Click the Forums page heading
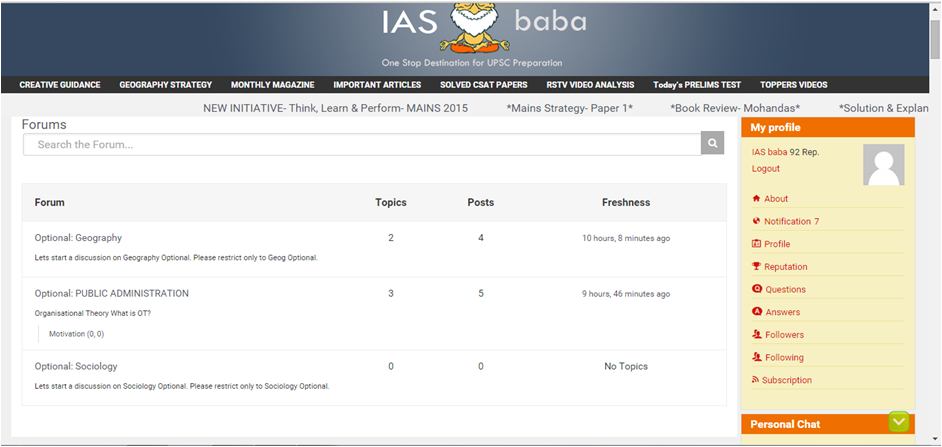Screen dimensions: 942x447 tap(44, 125)
